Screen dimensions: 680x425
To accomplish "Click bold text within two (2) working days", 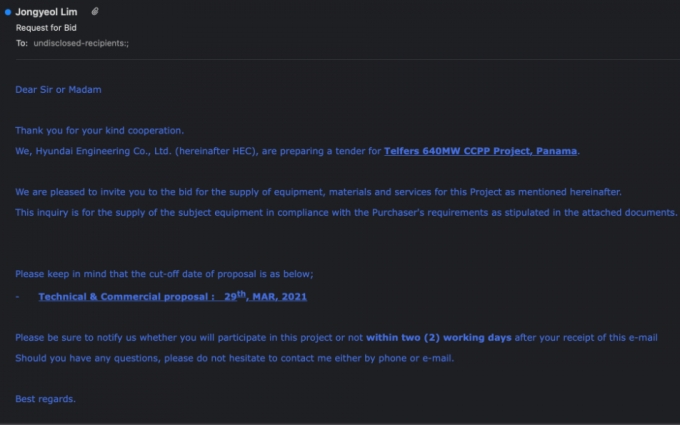I will click(x=439, y=337).
